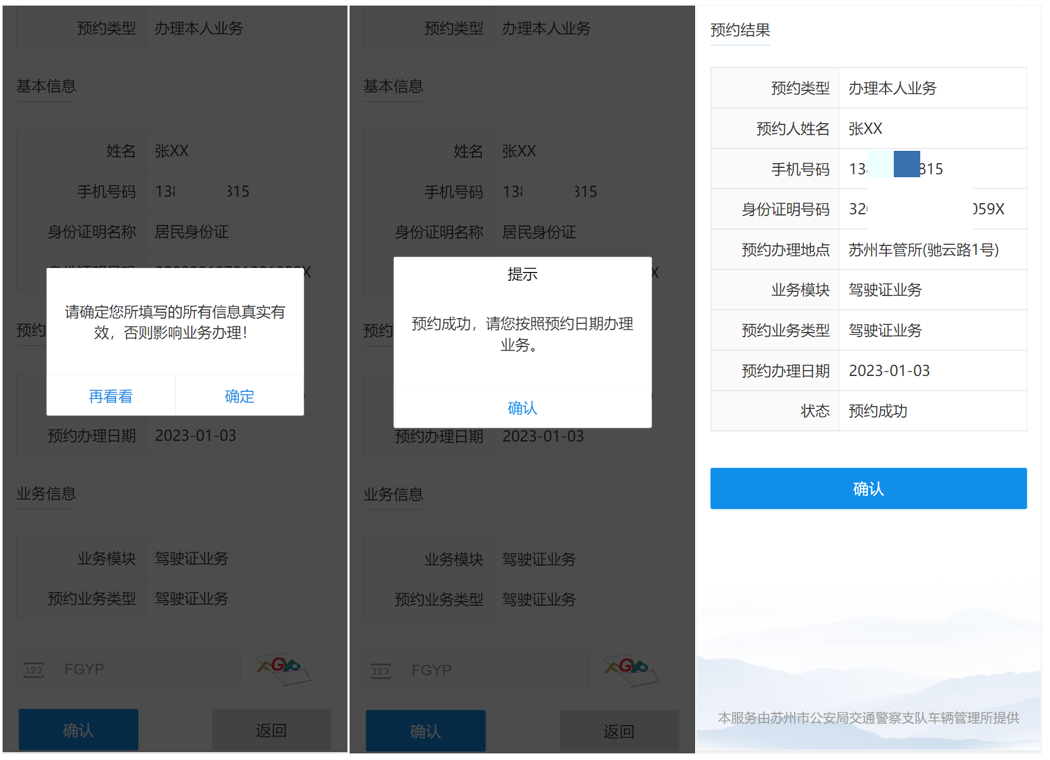Click the 123 keypad icon in left panel
This screenshot has width=1050, height=760.
34,670
